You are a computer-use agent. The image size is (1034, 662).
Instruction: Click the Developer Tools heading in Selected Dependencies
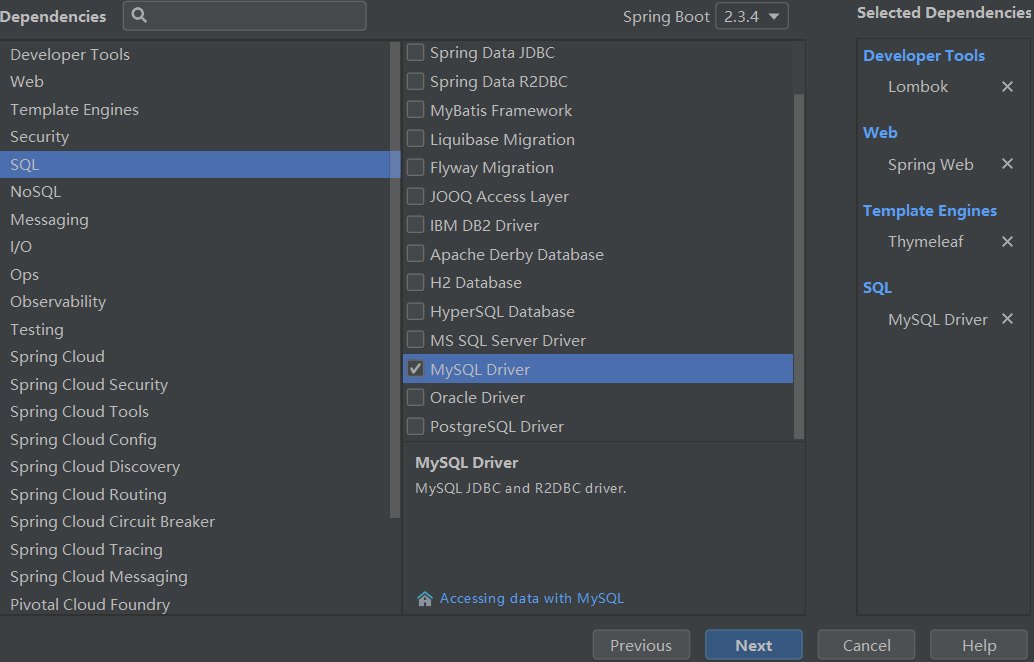(924, 55)
